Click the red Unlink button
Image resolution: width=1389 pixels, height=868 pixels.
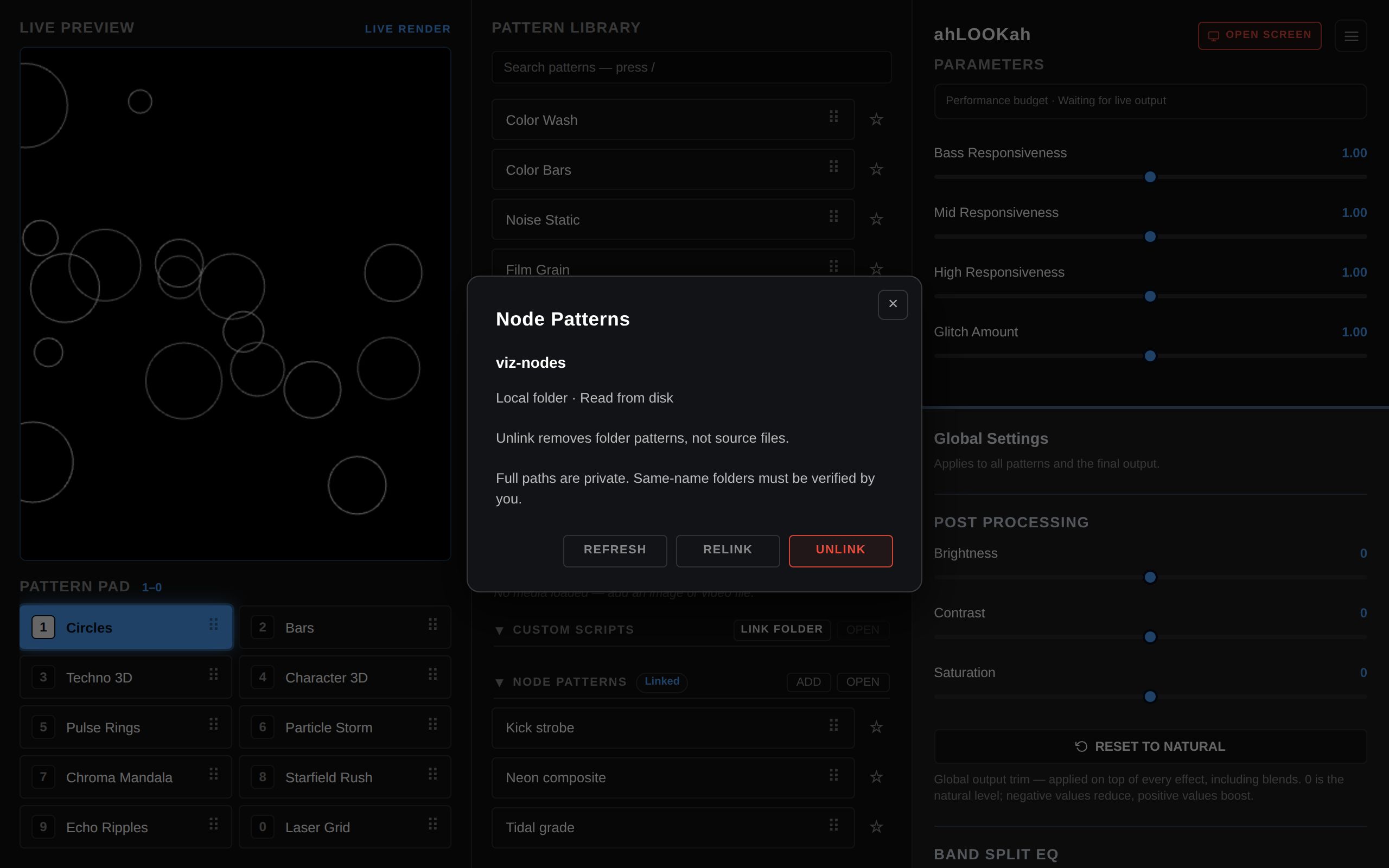pos(840,551)
